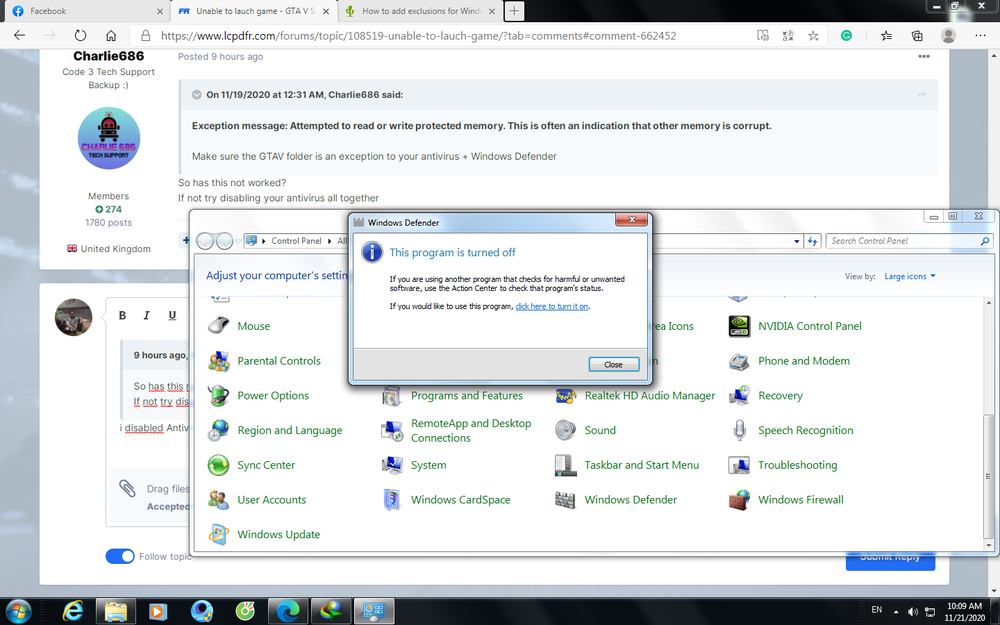Image resolution: width=1000 pixels, height=625 pixels.
Task: Open Charlie686 profile name link
Action: 108,57
